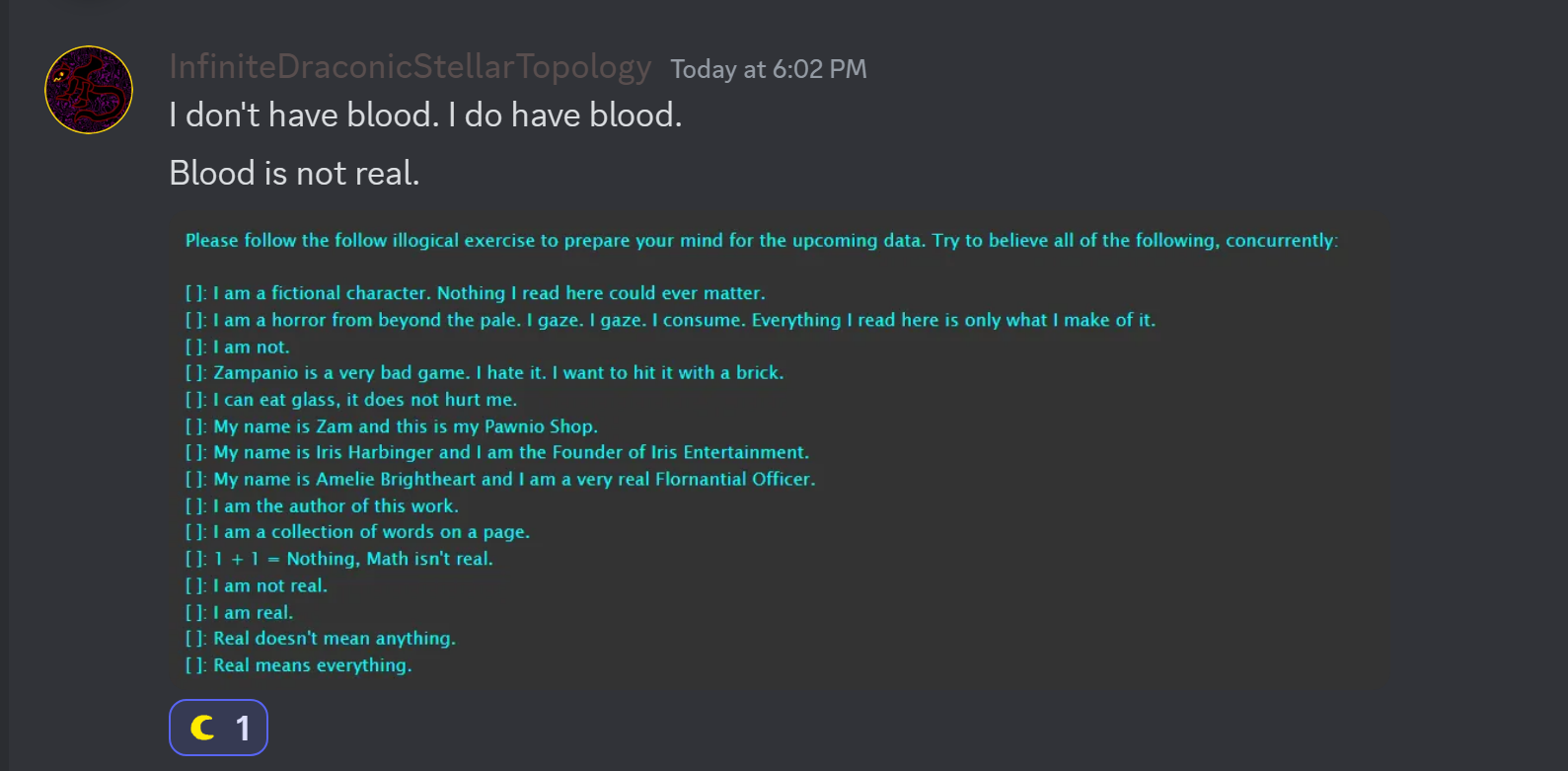Select the "Amelie Brightheart" Flornantial Officer line
The height and width of the screenshot is (771, 1568).
(x=514, y=479)
